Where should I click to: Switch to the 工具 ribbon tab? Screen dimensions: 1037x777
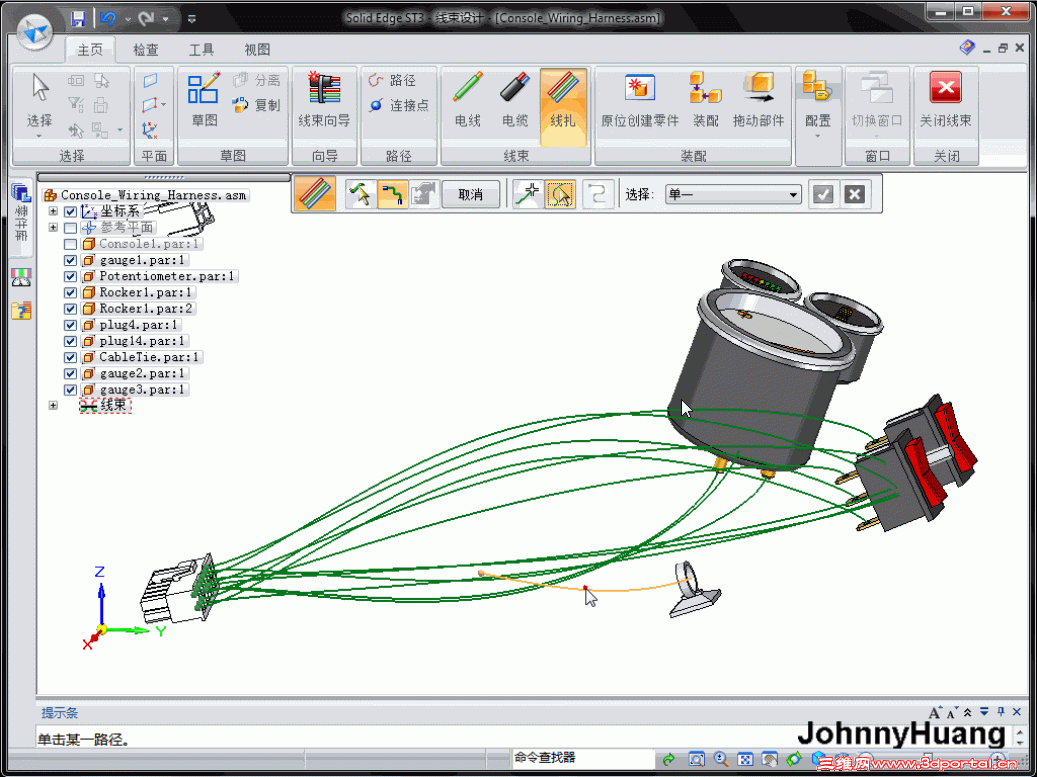point(201,50)
